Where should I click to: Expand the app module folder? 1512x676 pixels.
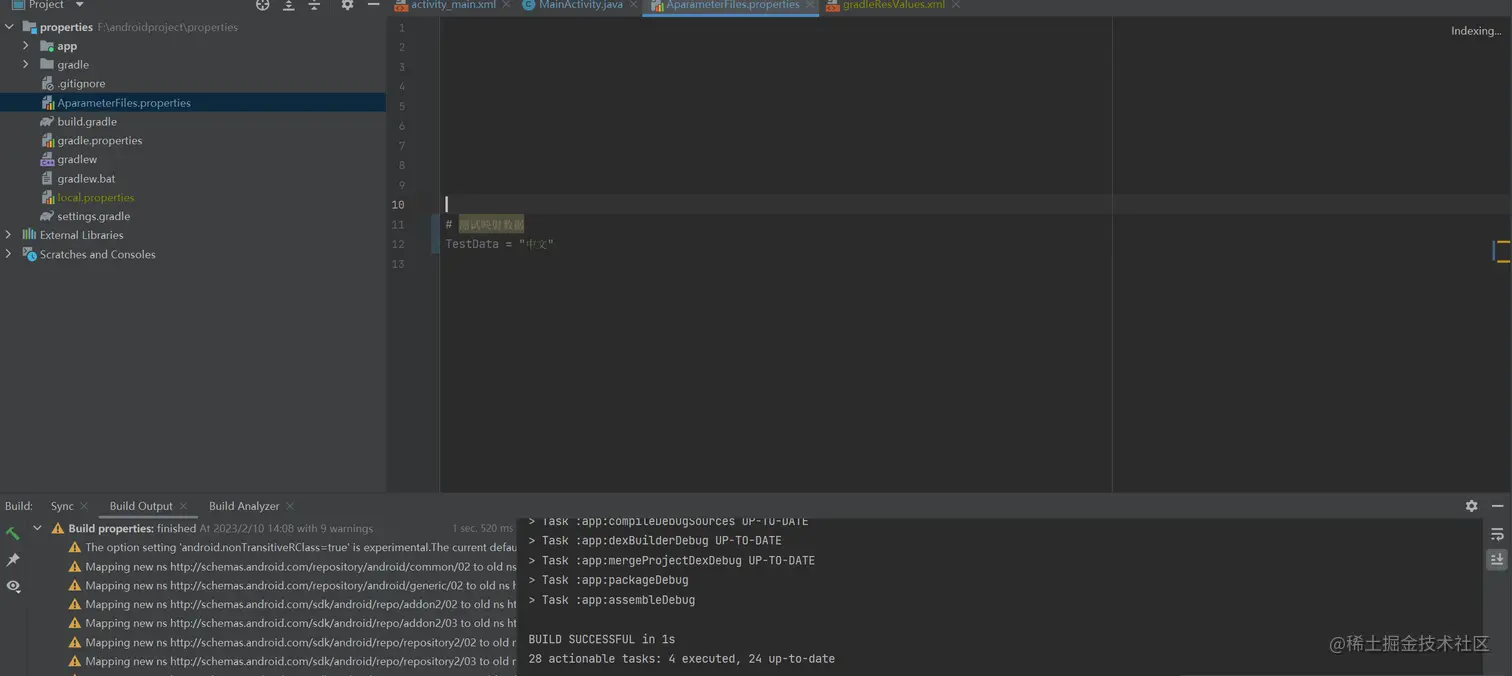click(x=26, y=46)
